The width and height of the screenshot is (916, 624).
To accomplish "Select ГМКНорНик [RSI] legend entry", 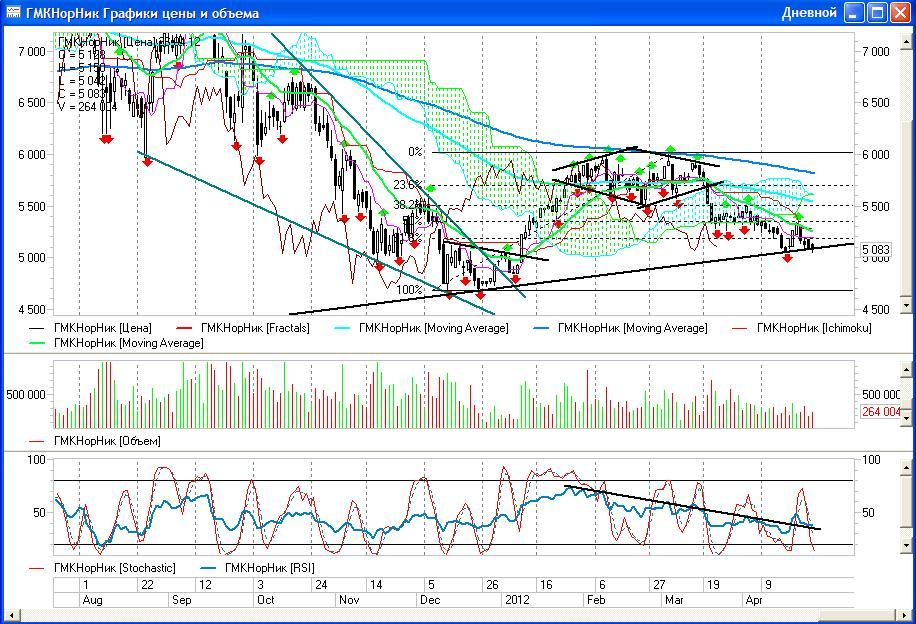I will pos(257,567).
